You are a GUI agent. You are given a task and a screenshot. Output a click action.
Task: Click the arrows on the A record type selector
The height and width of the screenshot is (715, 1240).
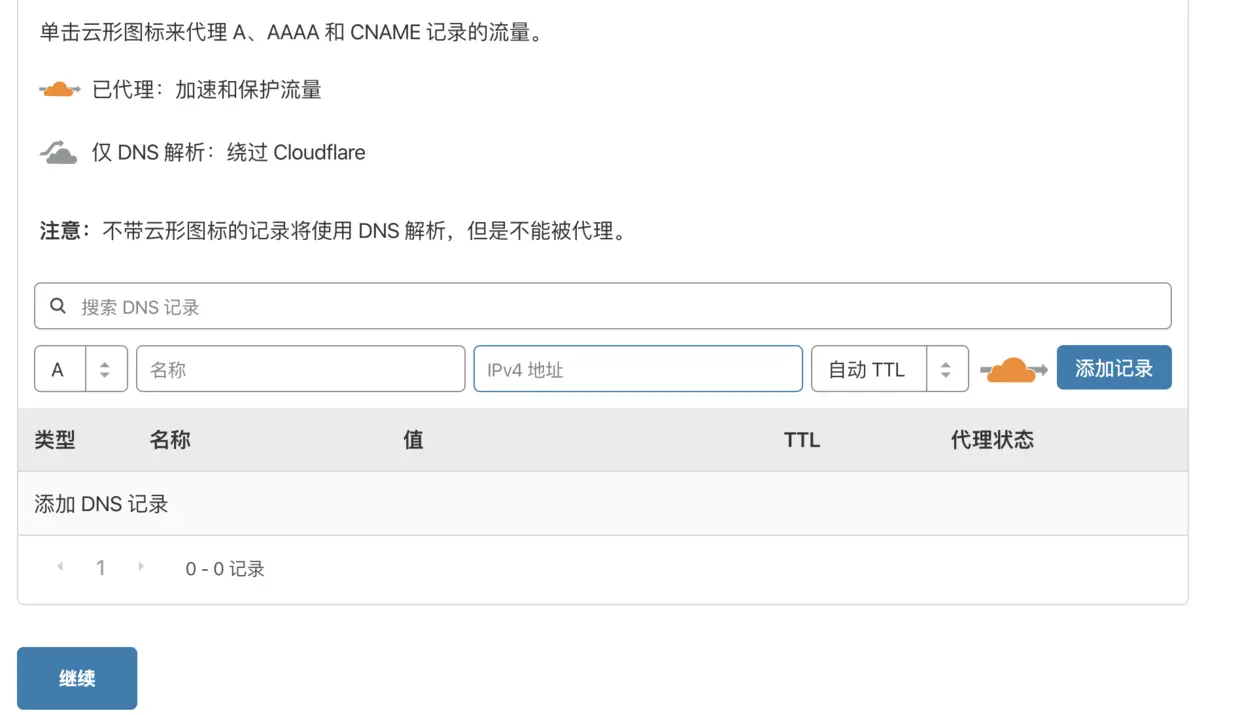click(x=106, y=369)
